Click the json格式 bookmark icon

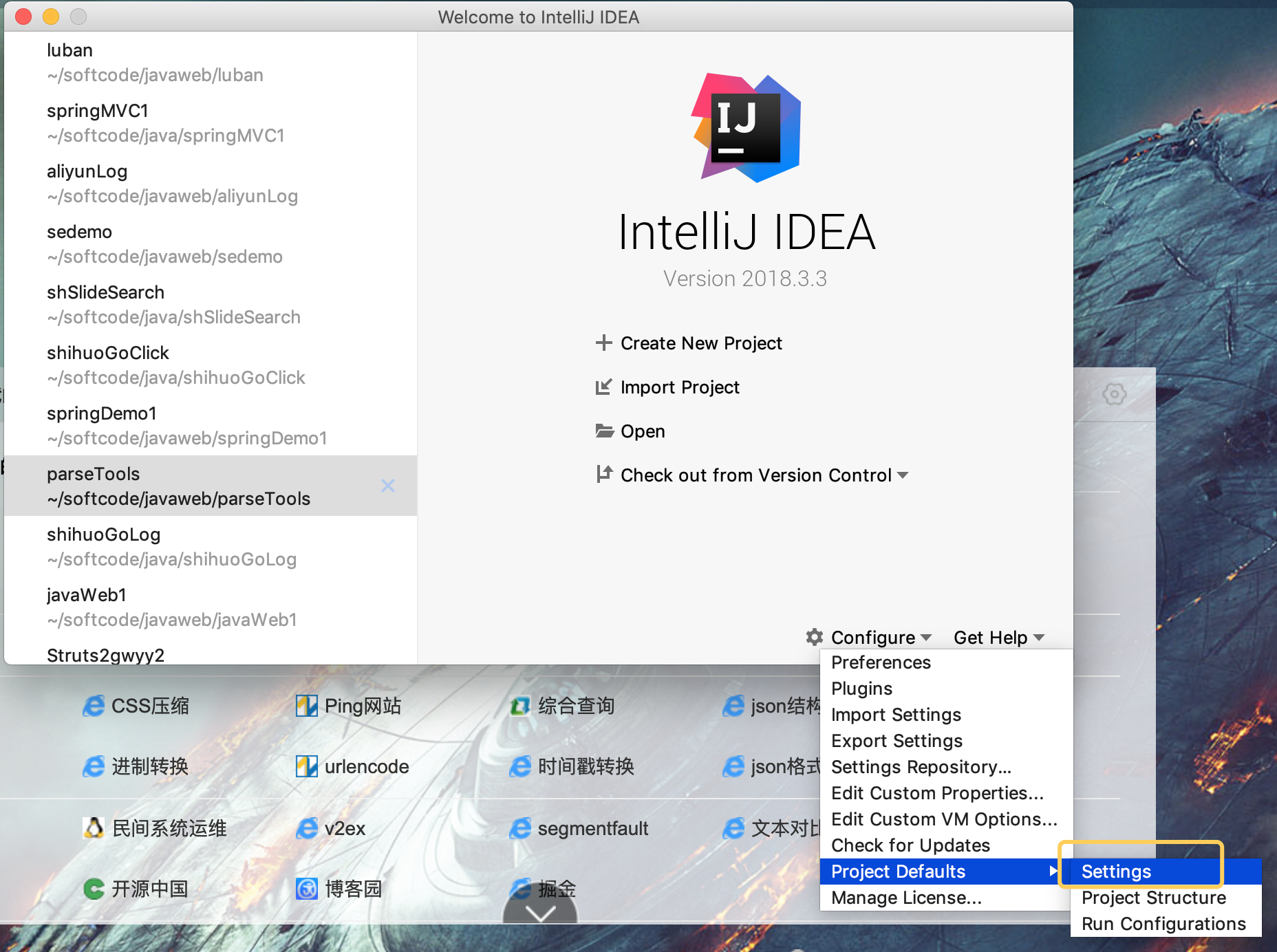click(x=733, y=766)
